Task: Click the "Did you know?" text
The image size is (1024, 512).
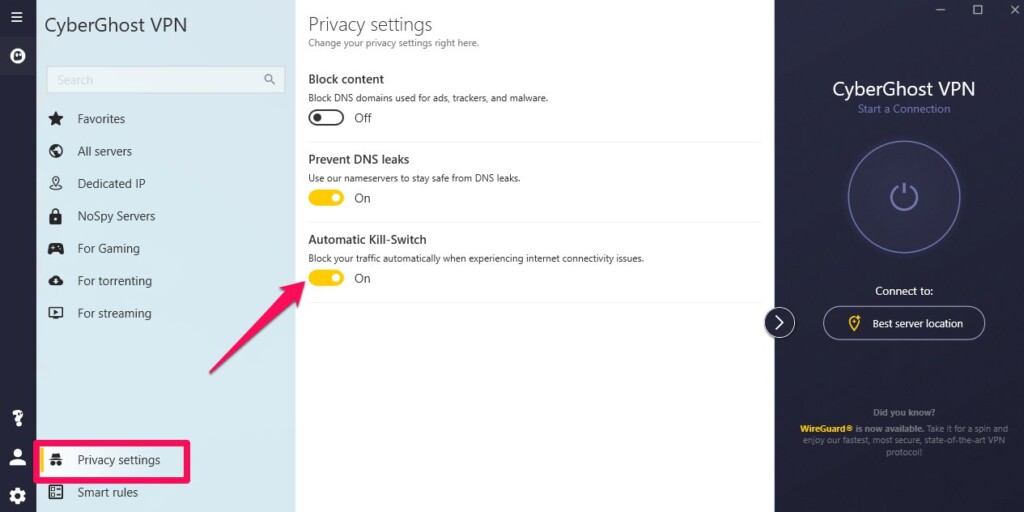Action: (x=904, y=413)
